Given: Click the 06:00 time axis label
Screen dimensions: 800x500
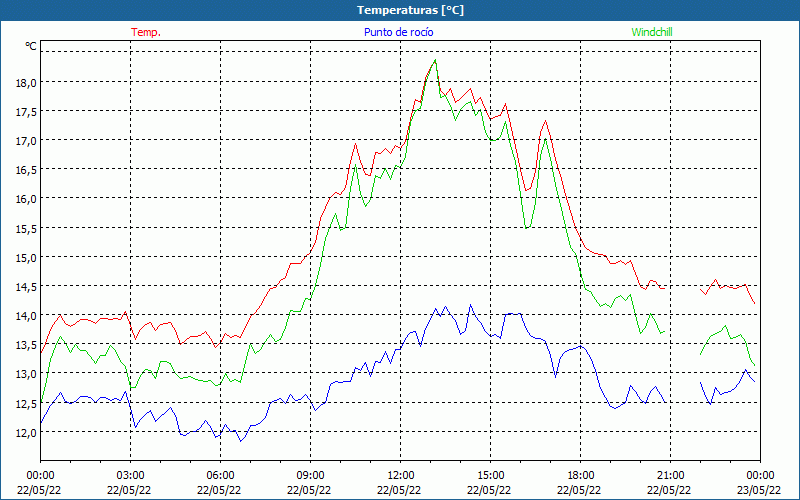Looking at the screenshot, I should click(220, 475).
